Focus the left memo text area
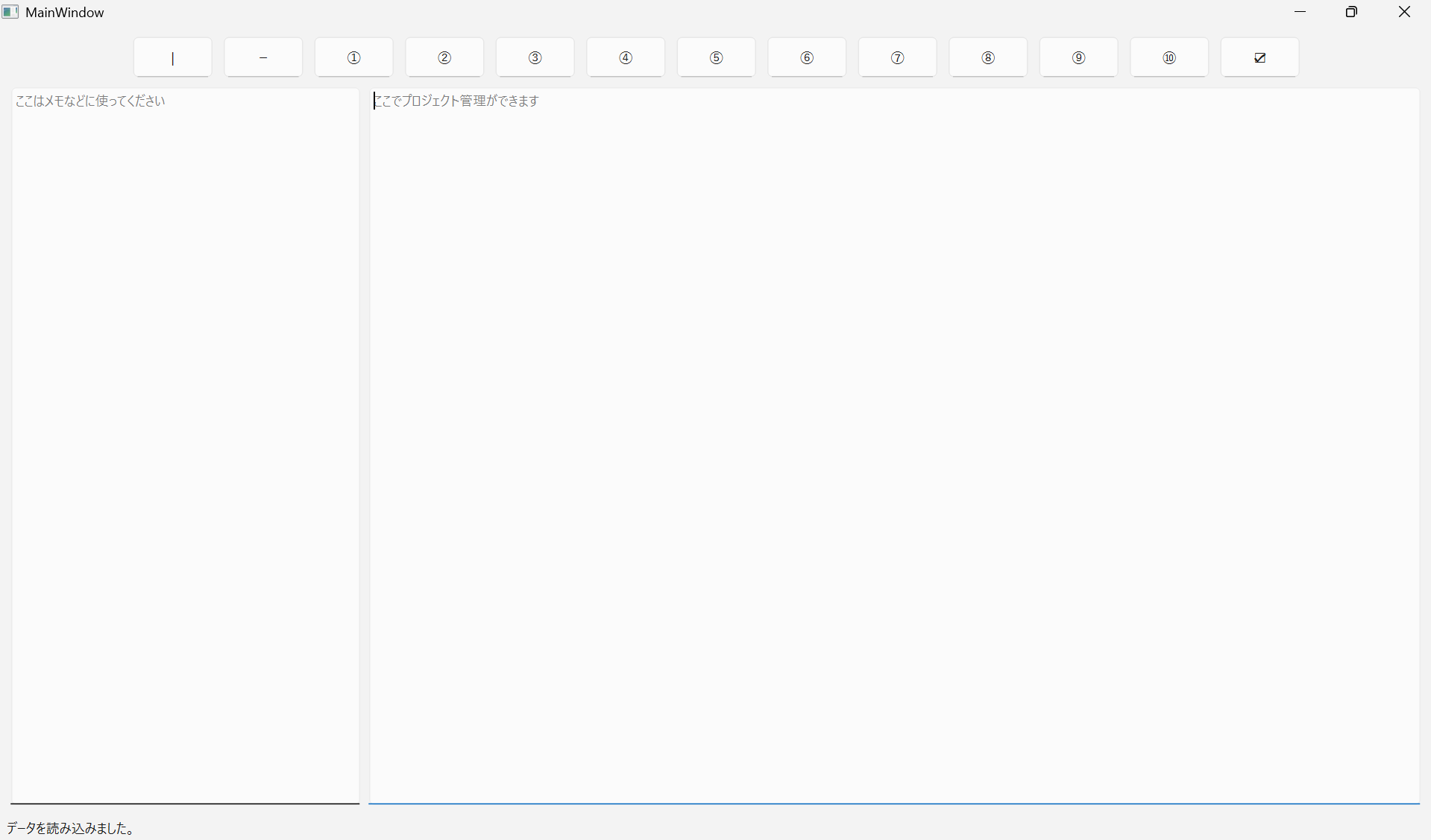Screen dimensions: 1431x840 [x=185, y=446]
